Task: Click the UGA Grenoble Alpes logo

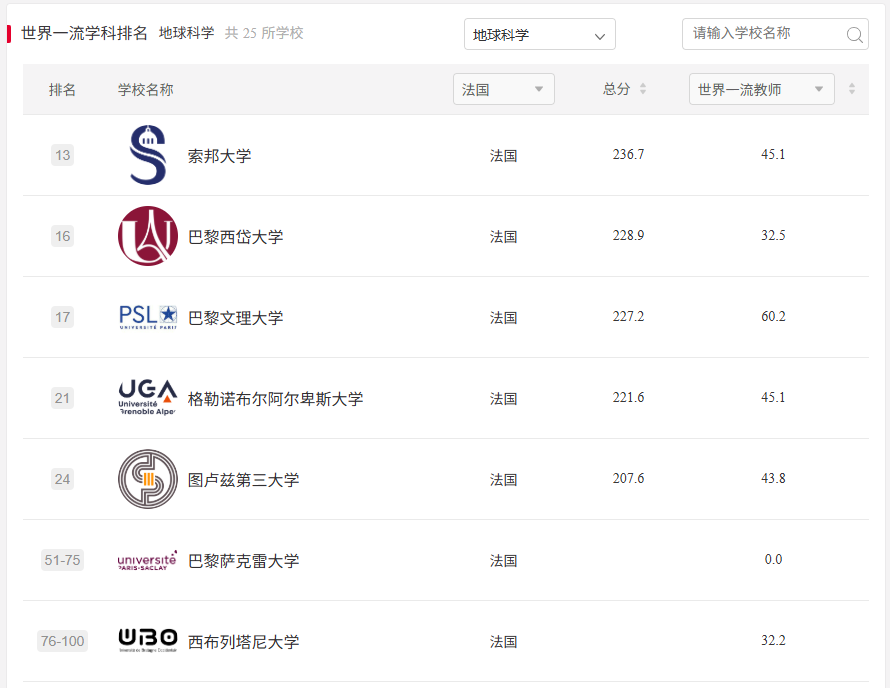Action: click(x=147, y=397)
